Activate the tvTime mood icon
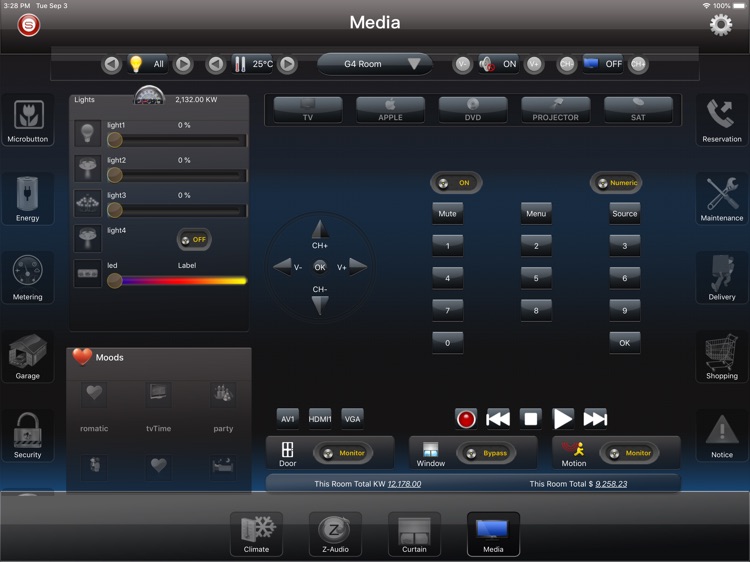The height and width of the screenshot is (562, 750). click(x=158, y=393)
